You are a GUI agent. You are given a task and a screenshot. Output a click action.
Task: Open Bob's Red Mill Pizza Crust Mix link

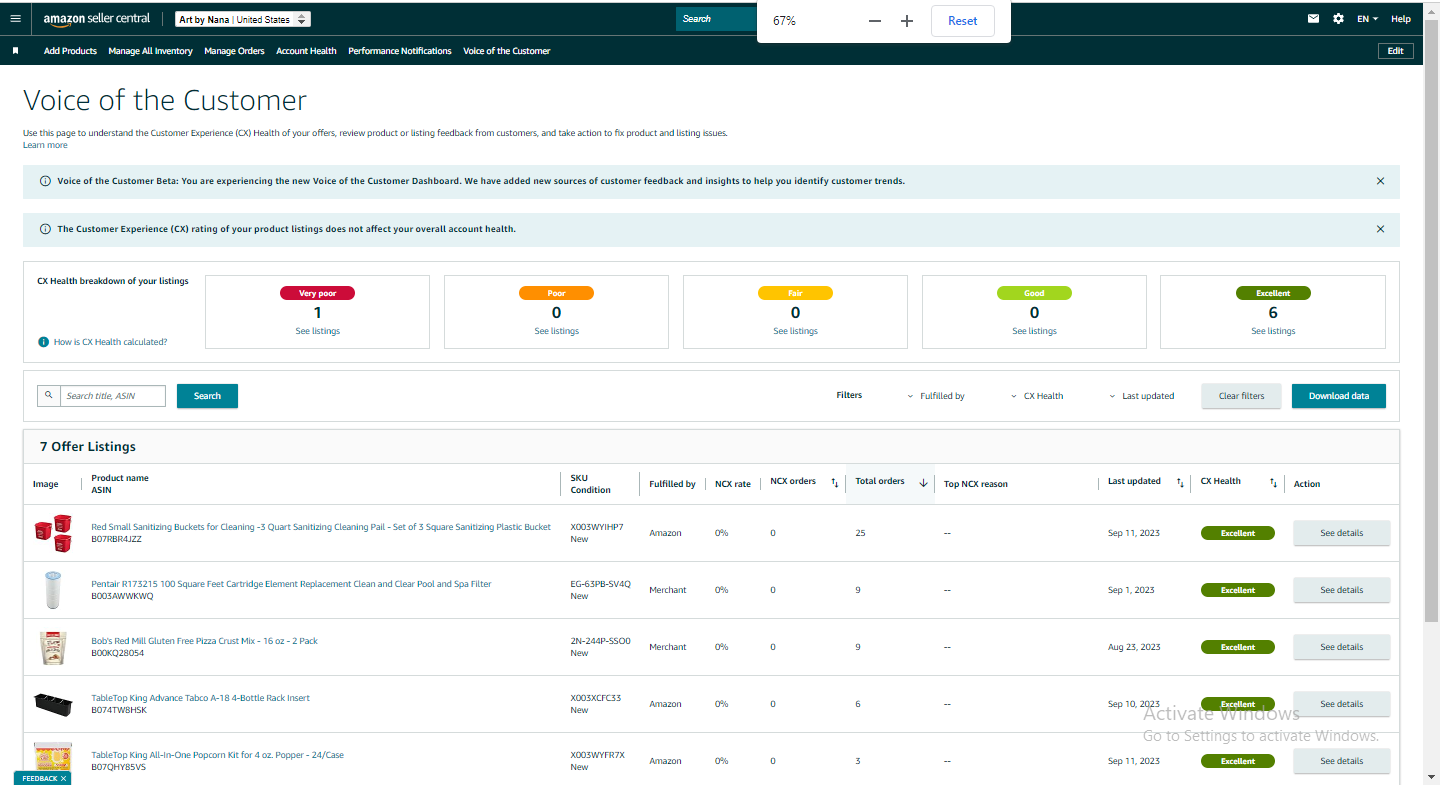click(x=204, y=641)
